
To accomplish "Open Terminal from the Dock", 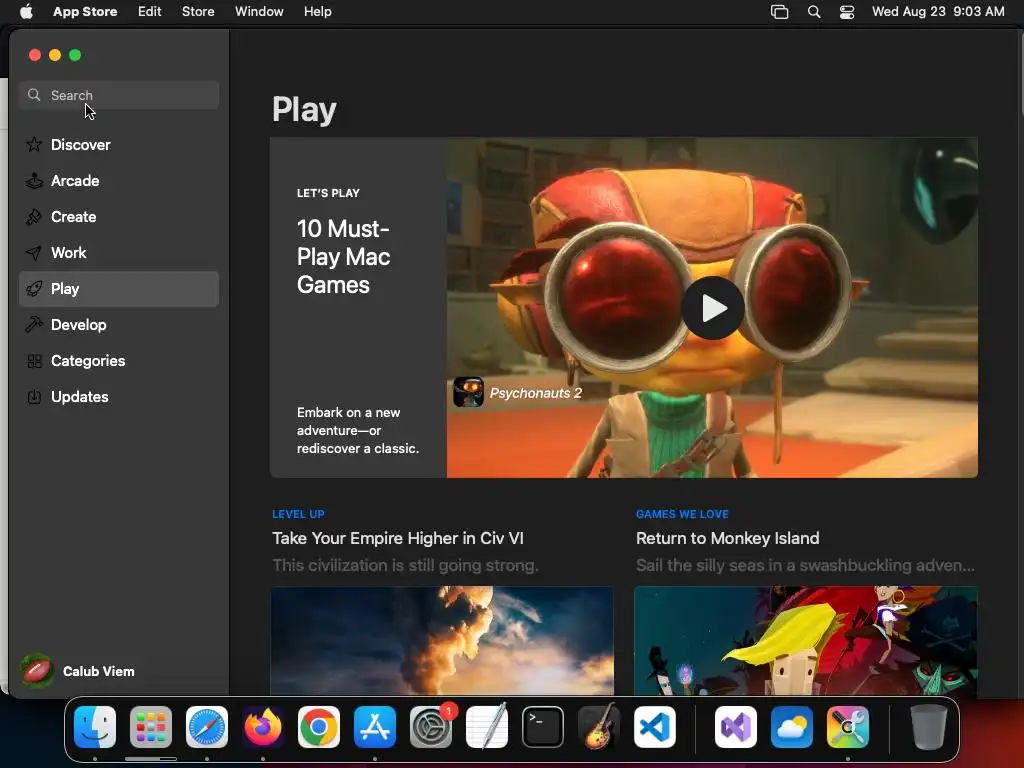I will (x=543, y=726).
